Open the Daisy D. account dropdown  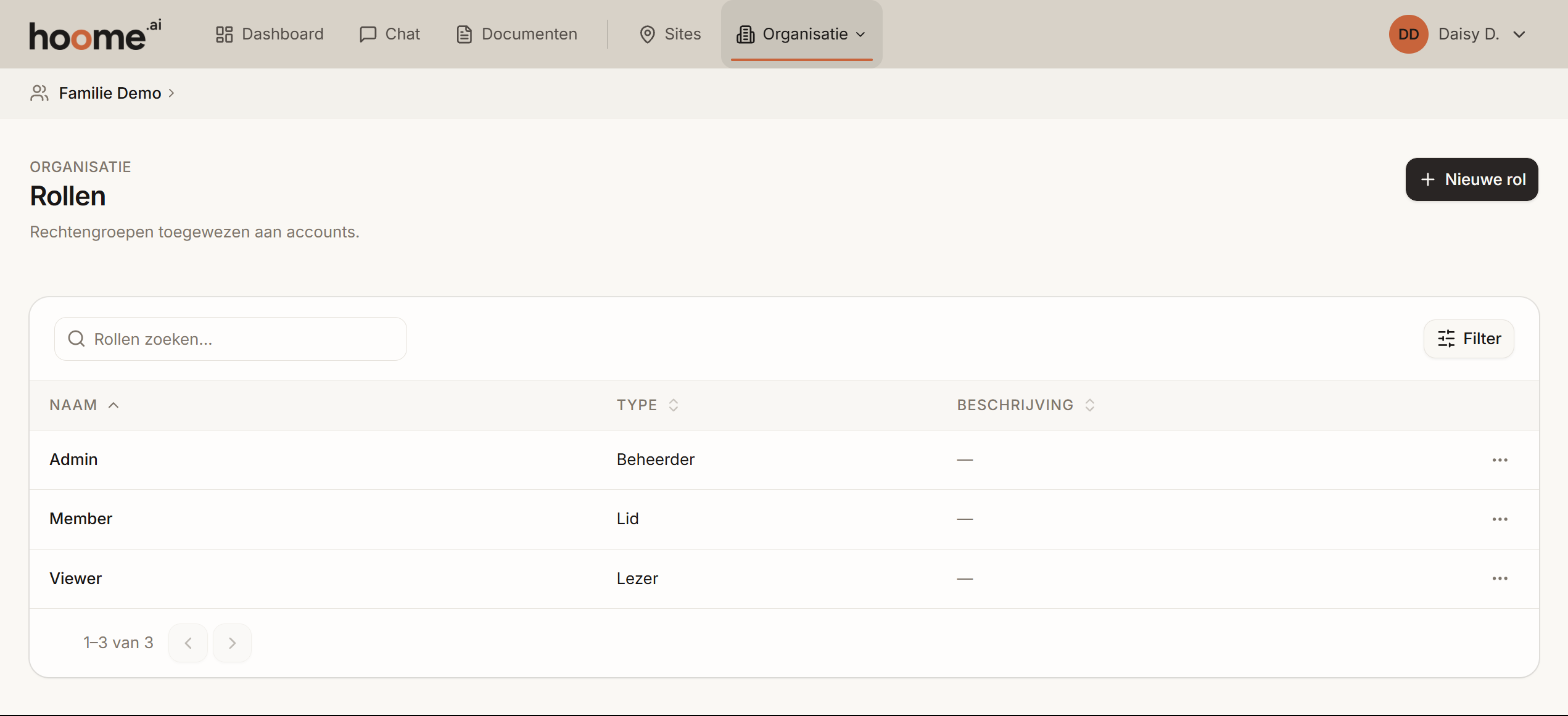click(1458, 34)
